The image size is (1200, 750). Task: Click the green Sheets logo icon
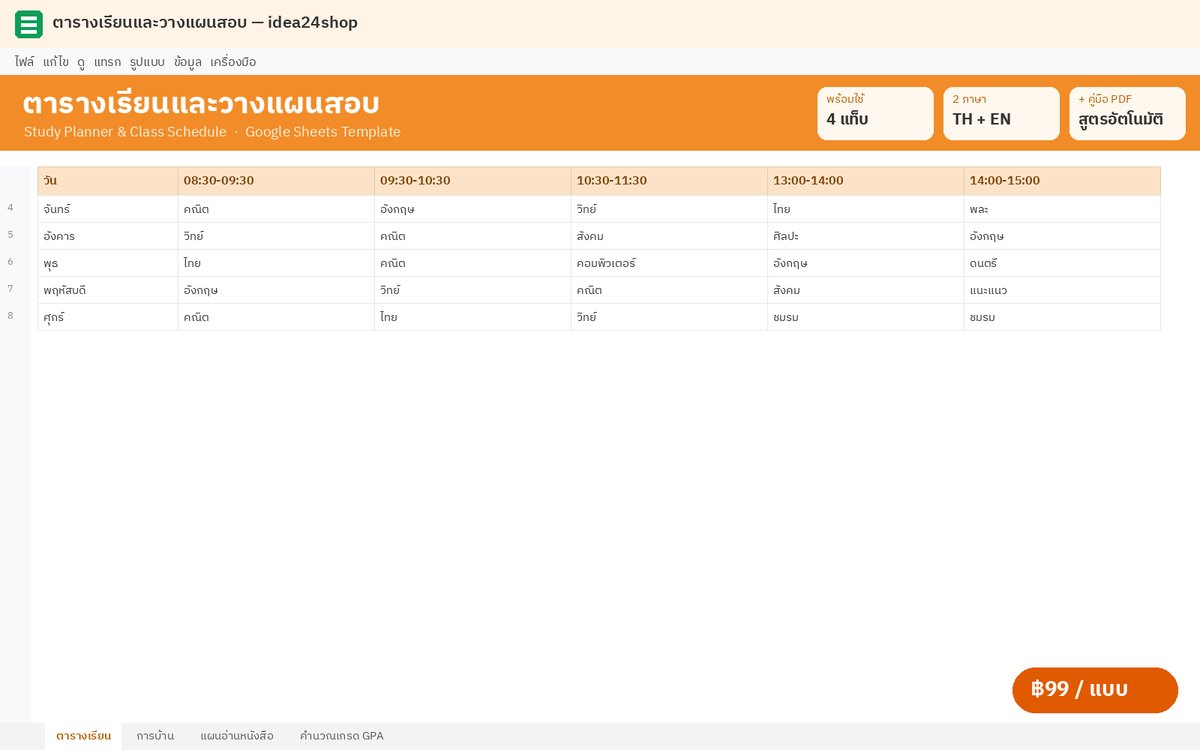(29, 23)
